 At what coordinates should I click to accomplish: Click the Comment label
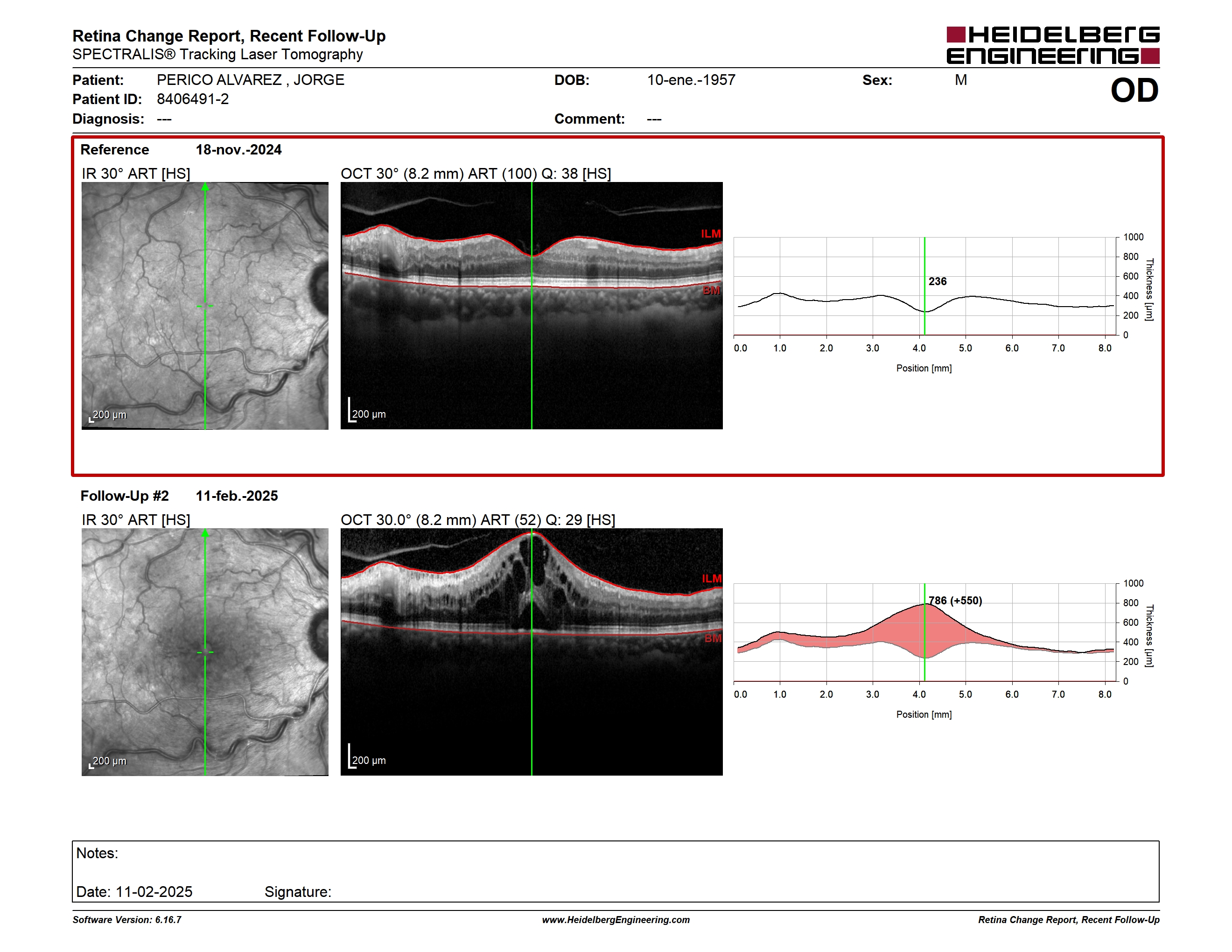pos(589,119)
